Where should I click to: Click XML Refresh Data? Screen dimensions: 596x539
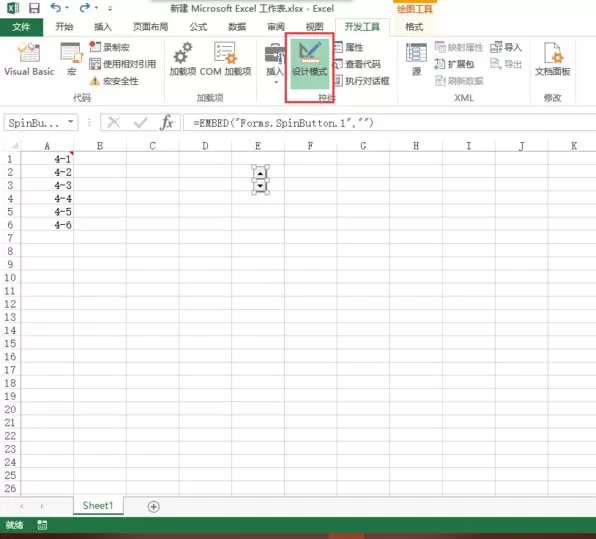(459, 81)
